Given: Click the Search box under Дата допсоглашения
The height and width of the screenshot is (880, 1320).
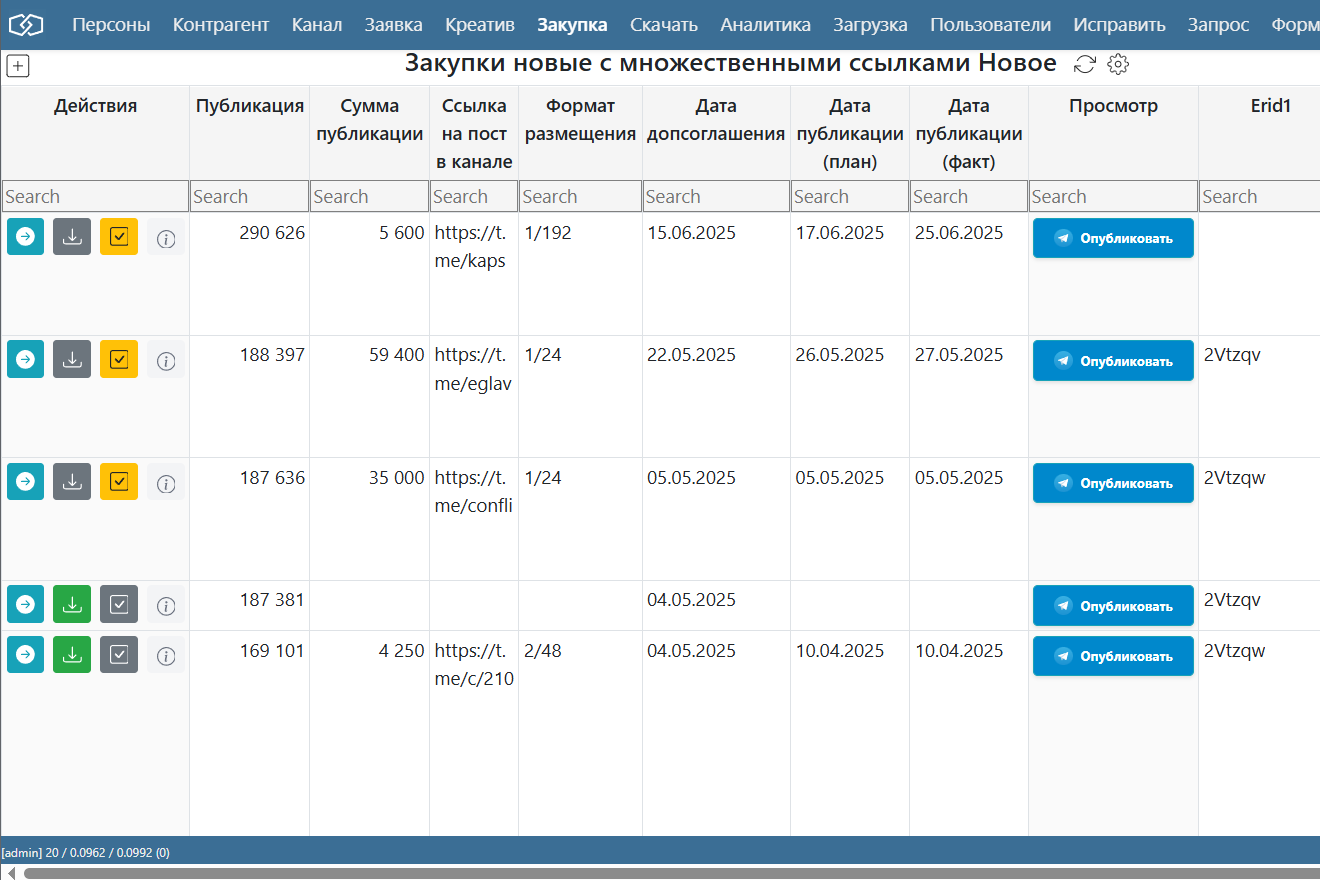Looking at the screenshot, I should pos(716,196).
